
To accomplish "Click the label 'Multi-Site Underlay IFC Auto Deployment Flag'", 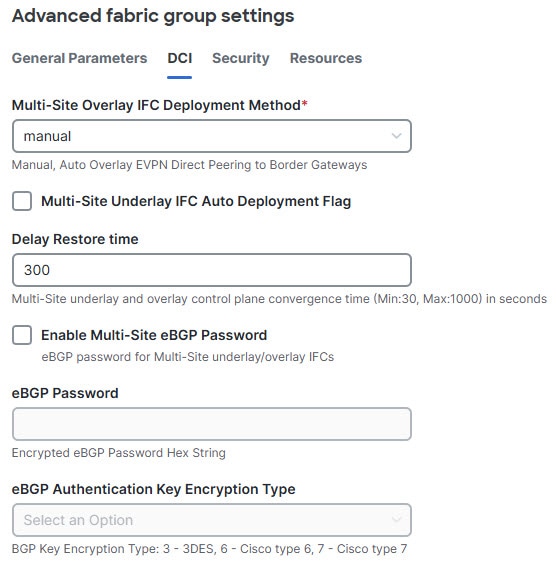I will [196, 201].
